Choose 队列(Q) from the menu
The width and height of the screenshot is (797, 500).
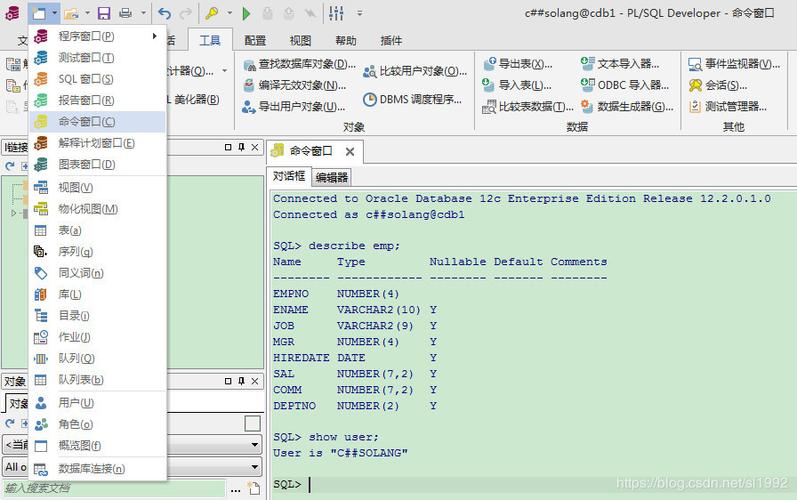(x=98, y=358)
